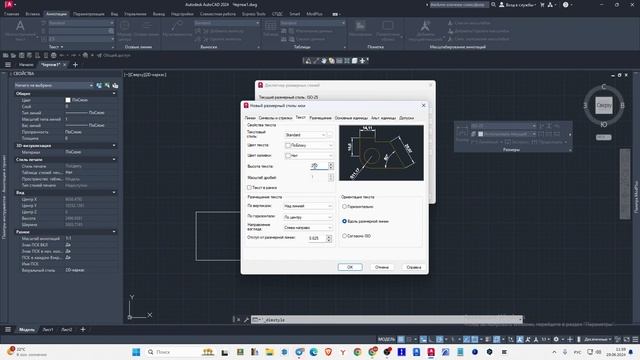
Task: Click the search magnifier icon in title bar
Action: pos(493,4)
